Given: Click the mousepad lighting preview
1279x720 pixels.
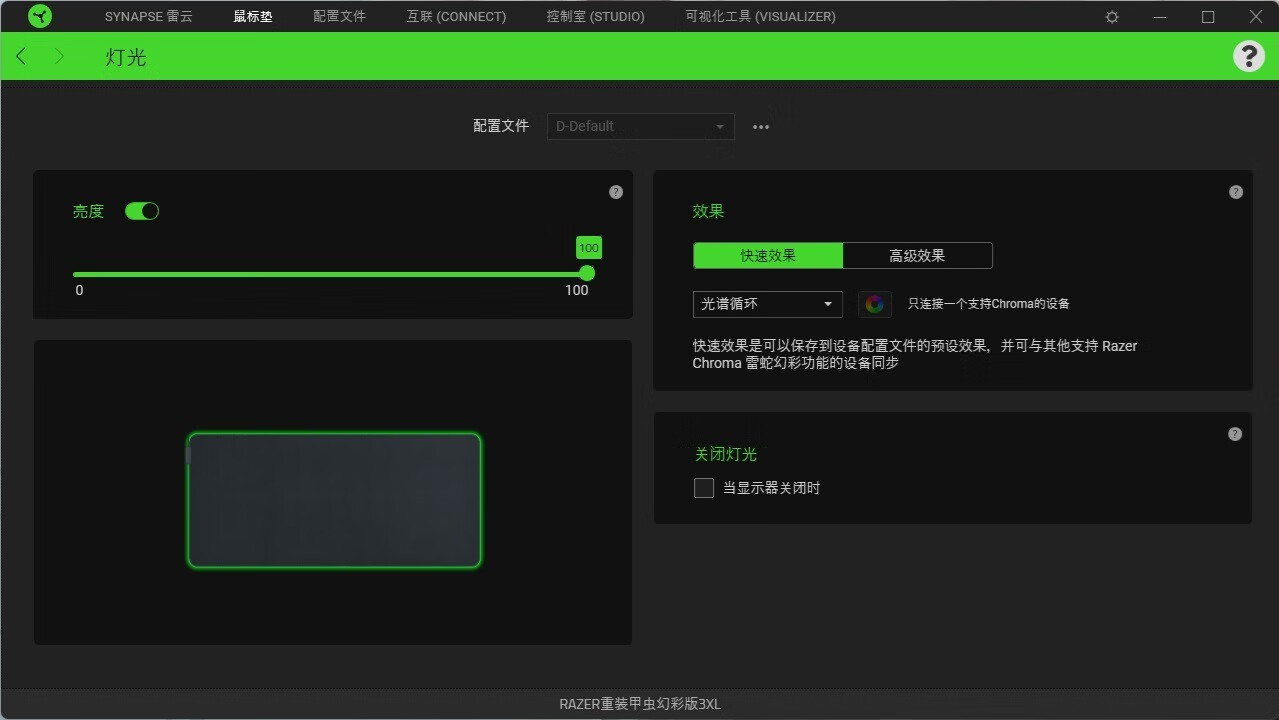Looking at the screenshot, I should [x=333, y=500].
